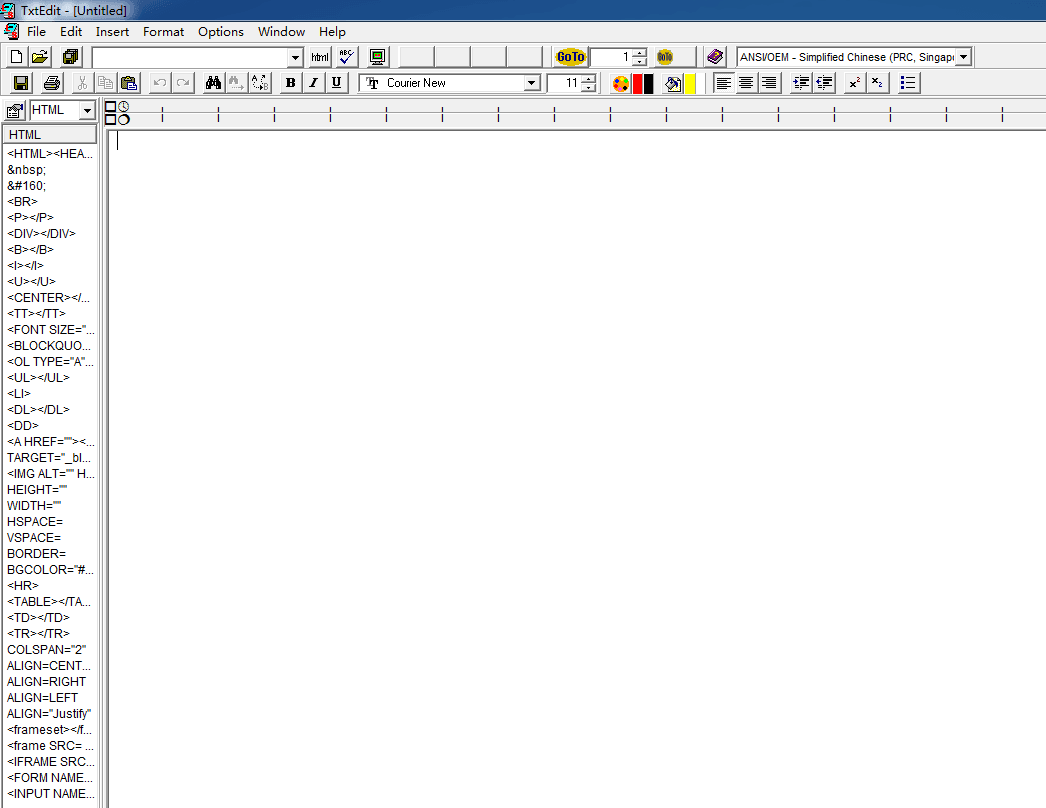1046x808 pixels.
Task: Click the HTML list header button
Action: tap(50, 135)
